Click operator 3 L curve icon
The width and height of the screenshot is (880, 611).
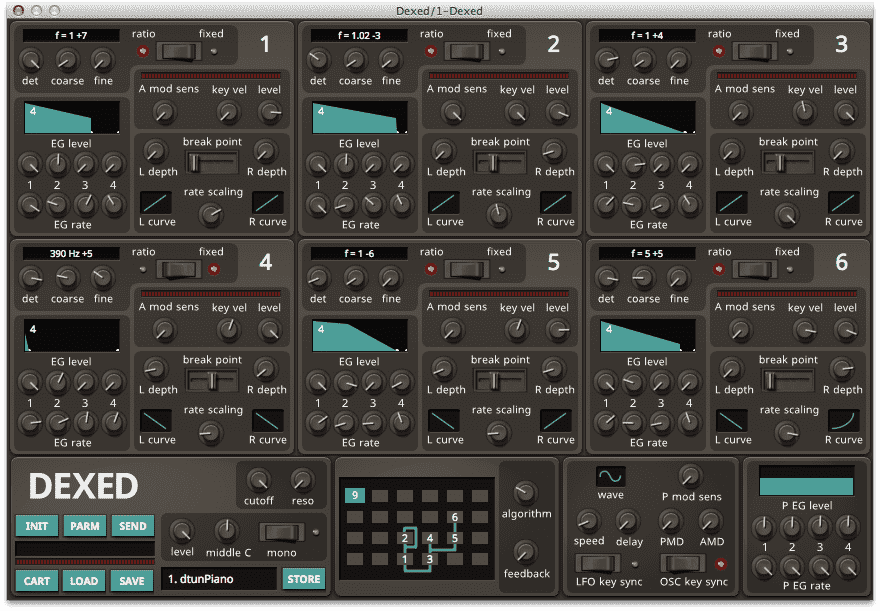[x=732, y=203]
